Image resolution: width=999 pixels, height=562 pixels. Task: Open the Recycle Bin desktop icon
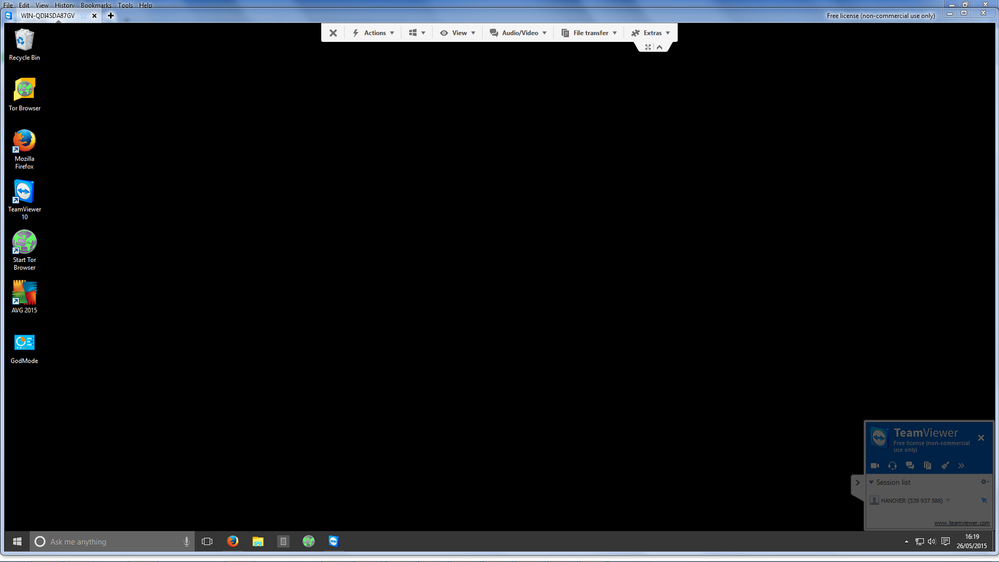pyautogui.click(x=24, y=45)
